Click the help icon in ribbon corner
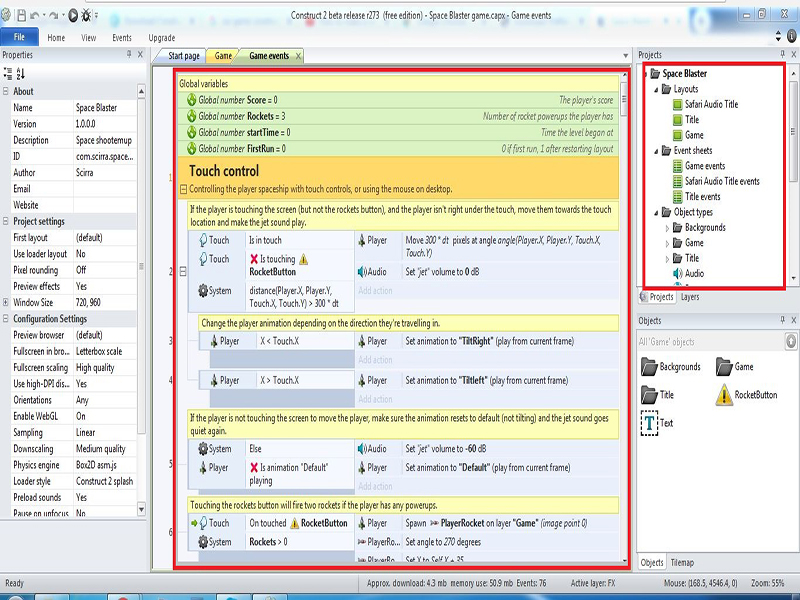The height and width of the screenshot is (600, 800). (x=791, y=36)
